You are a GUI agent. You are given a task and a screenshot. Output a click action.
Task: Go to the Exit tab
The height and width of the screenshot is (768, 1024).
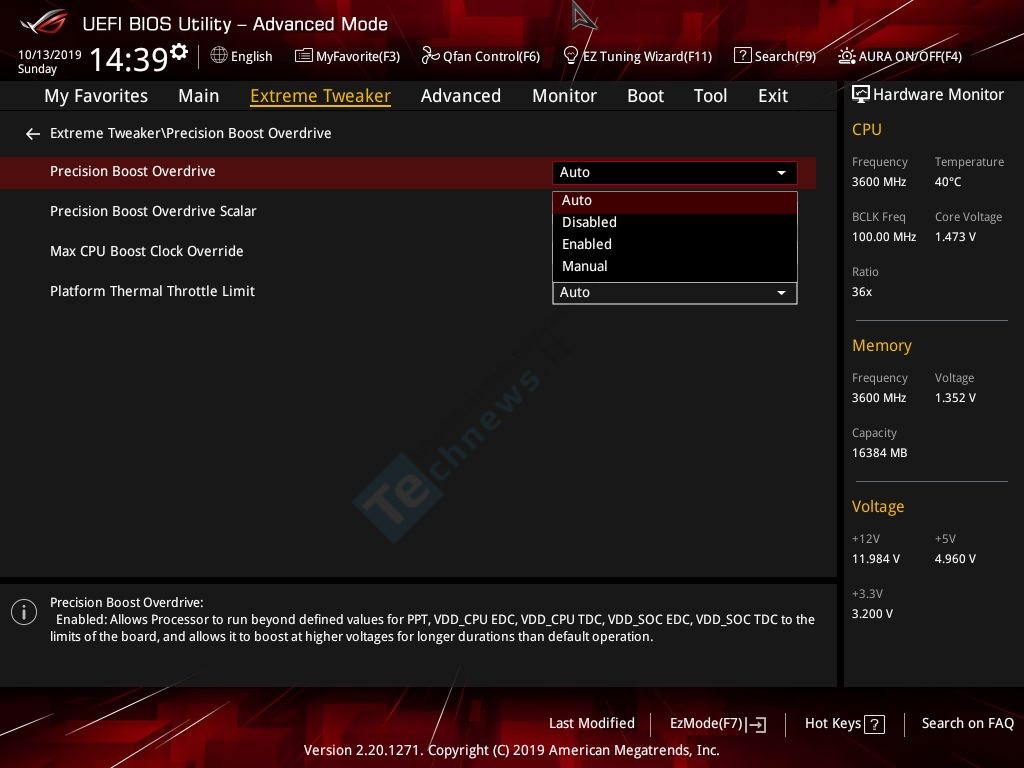coord(773,96)
